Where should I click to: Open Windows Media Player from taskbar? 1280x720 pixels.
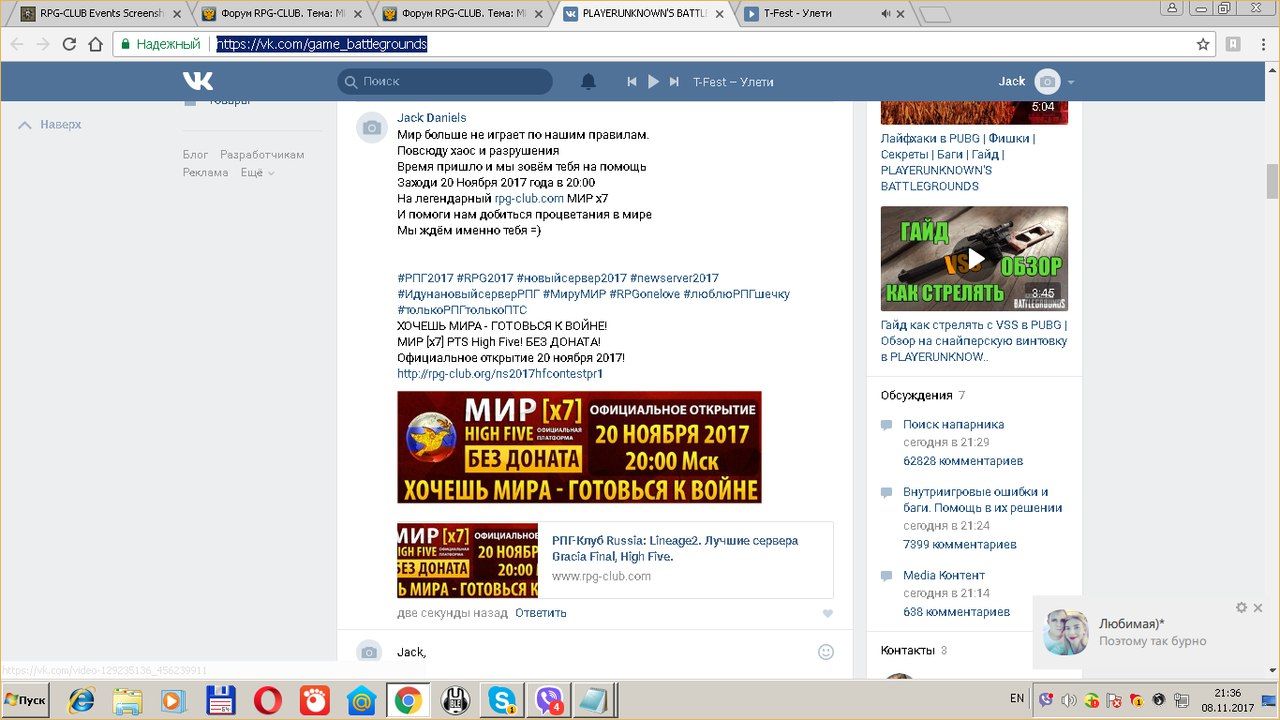pos(174,700)
